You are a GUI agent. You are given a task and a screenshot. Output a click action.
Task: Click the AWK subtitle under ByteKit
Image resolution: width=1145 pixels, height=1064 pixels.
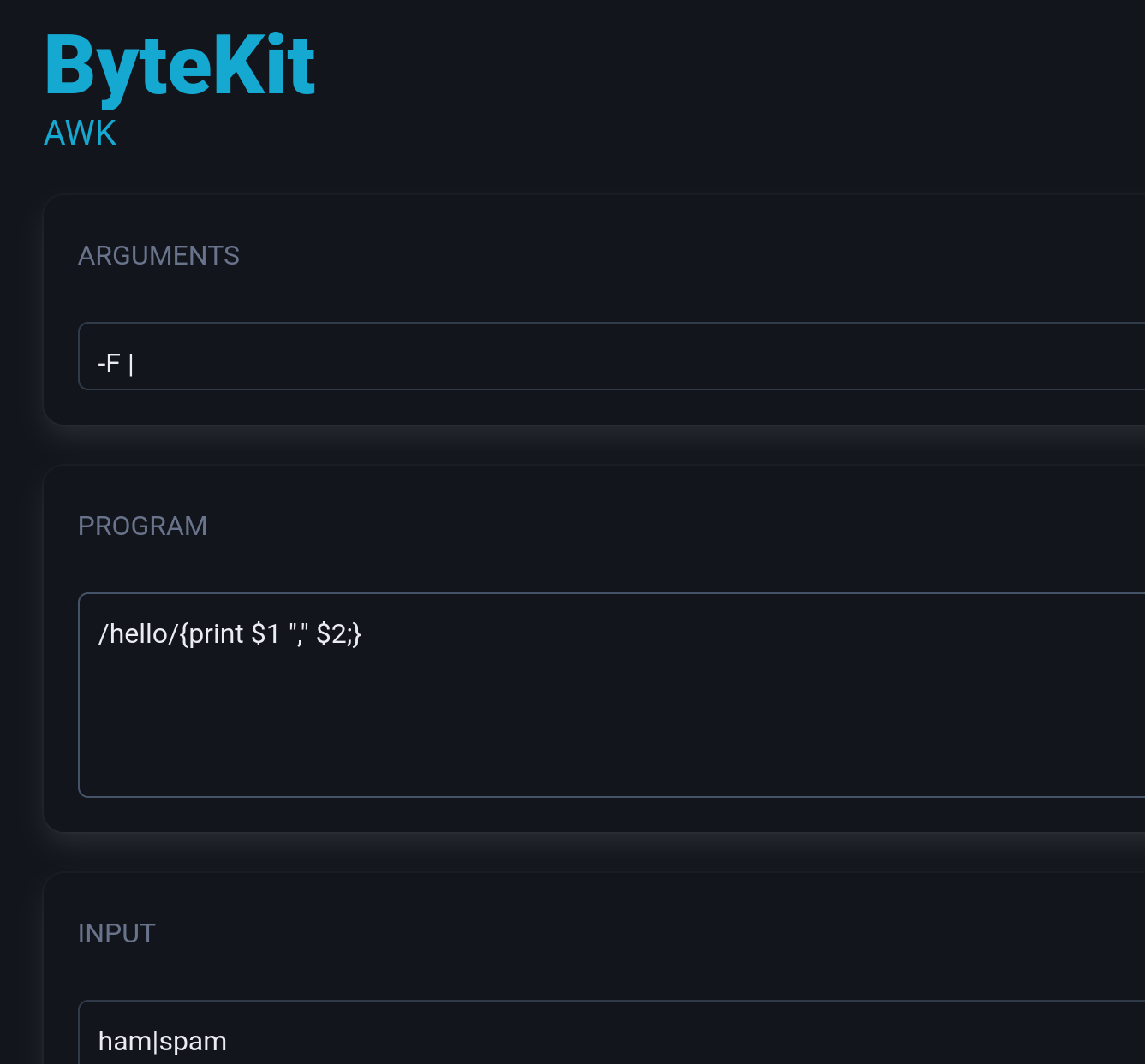coord(80,133)
